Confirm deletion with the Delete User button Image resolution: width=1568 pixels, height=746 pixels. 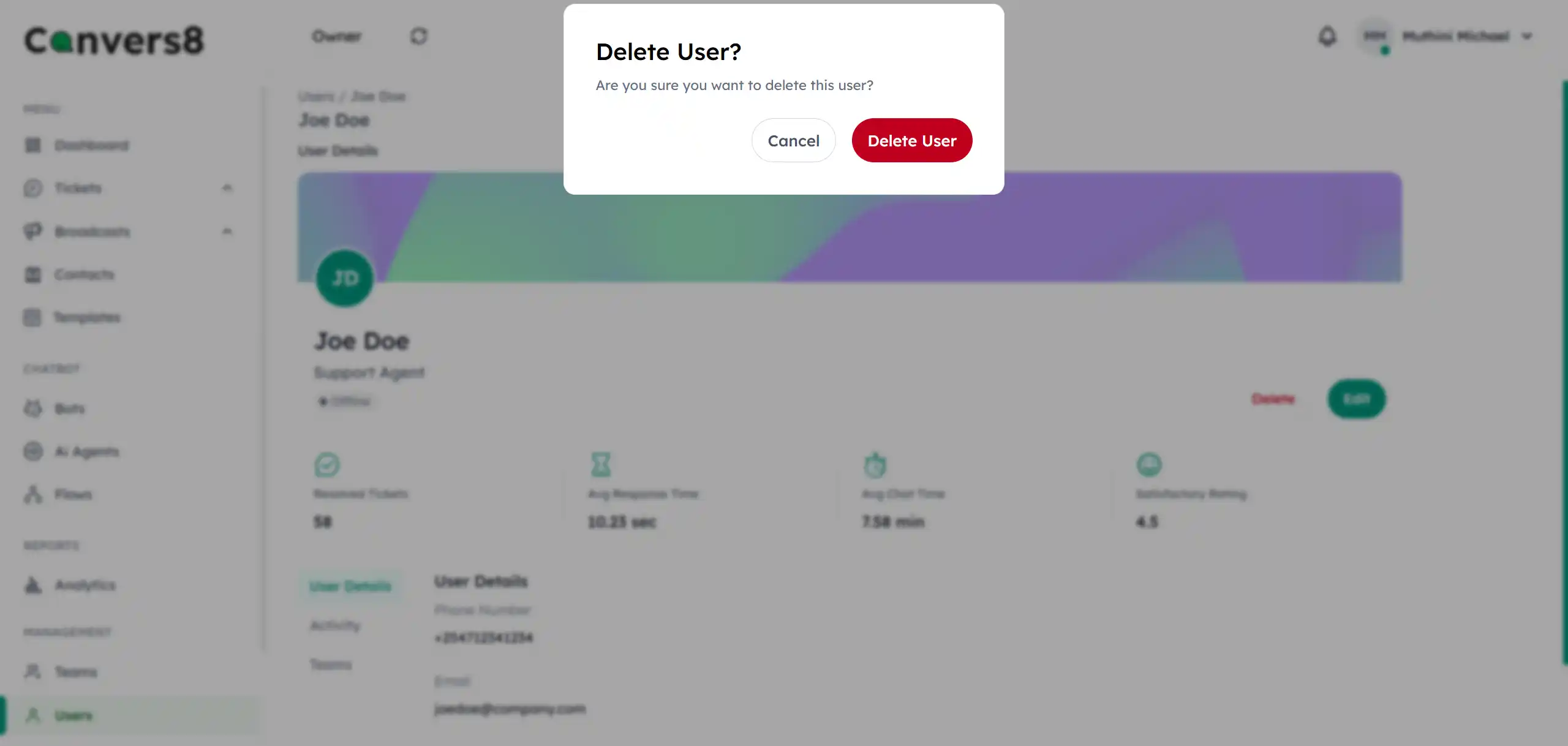[911, 140]
